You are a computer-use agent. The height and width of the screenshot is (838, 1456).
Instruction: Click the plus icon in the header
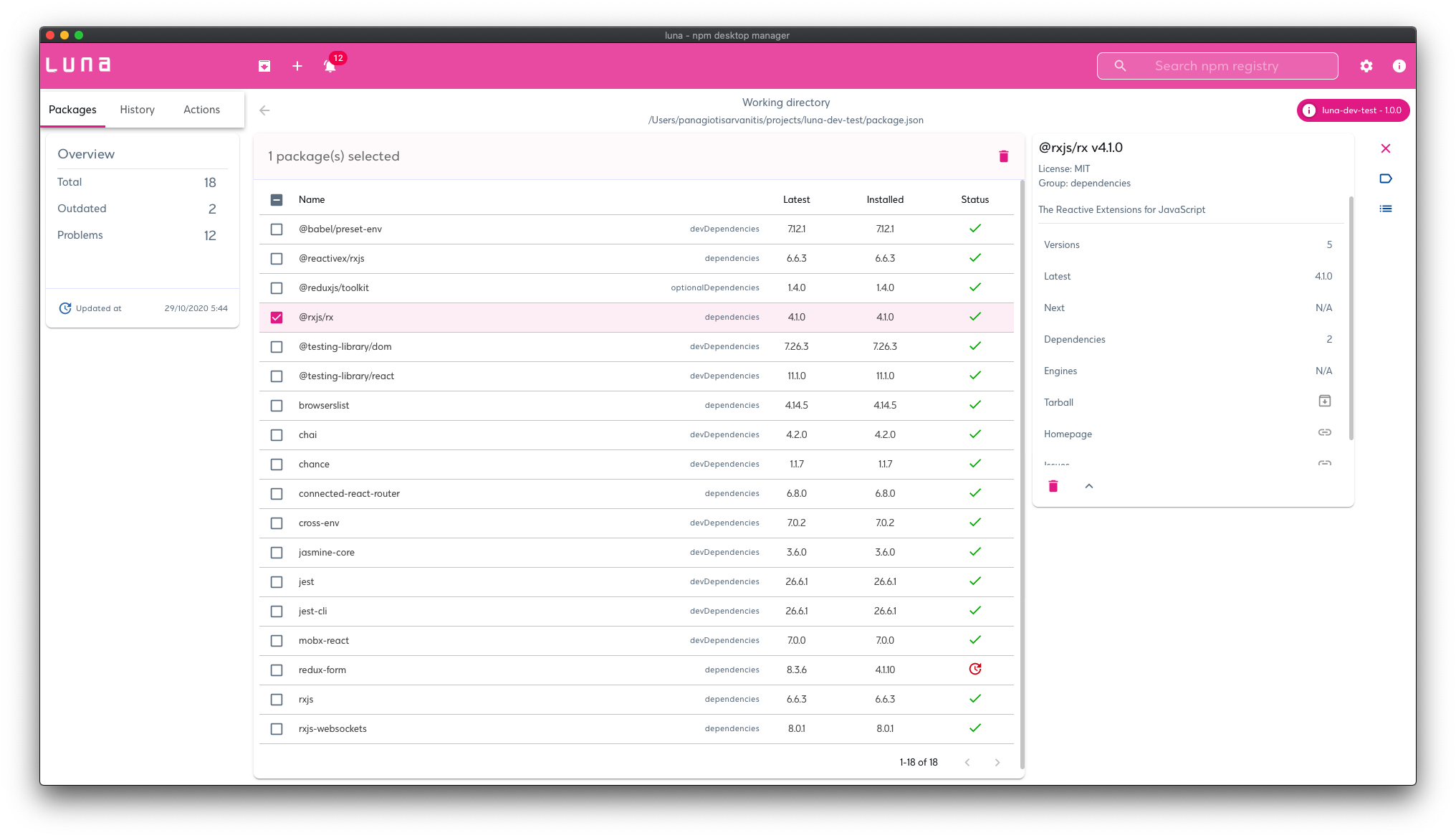(297, 66)
